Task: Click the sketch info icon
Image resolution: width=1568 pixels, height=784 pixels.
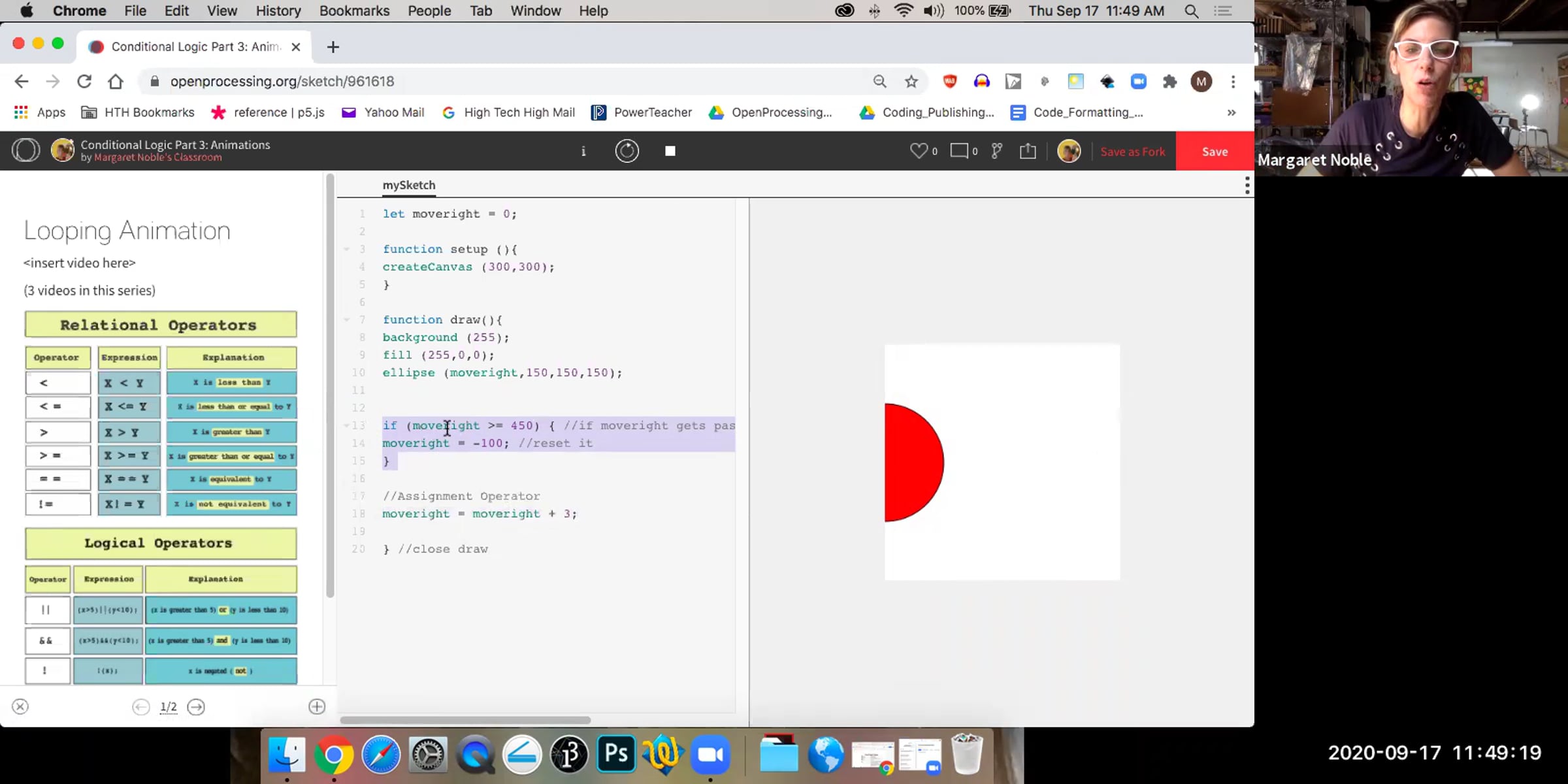Action: (583, 151)
